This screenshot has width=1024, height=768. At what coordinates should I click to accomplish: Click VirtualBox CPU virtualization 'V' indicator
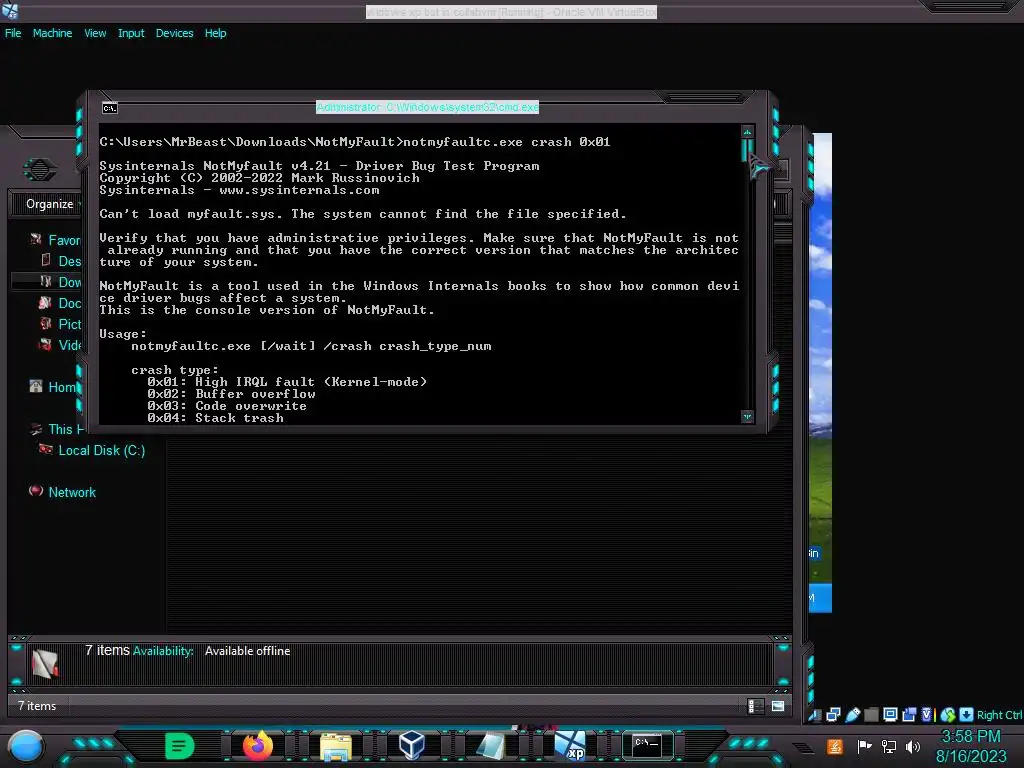click(x=926, y=715)
